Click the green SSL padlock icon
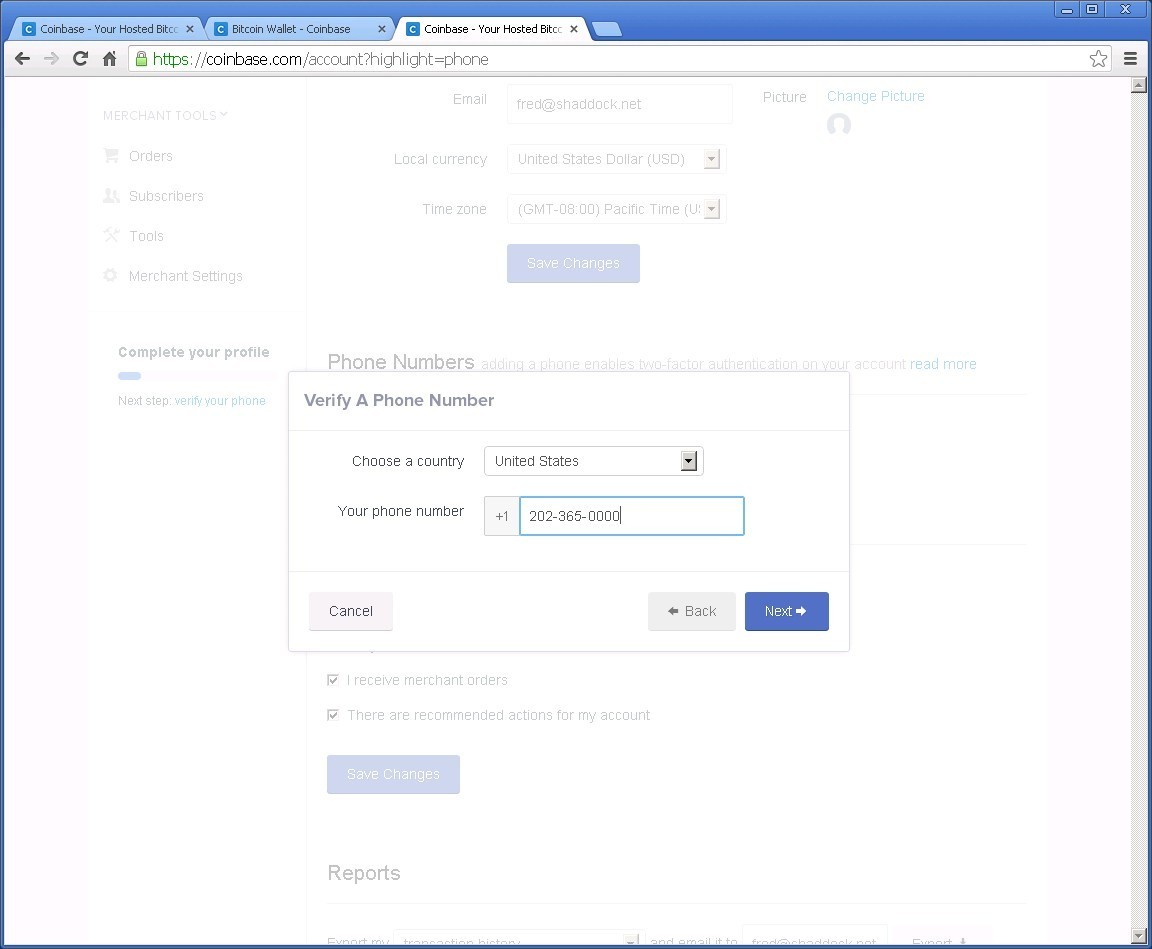This screenshot has width=1152, height=949. click(141, 59)
